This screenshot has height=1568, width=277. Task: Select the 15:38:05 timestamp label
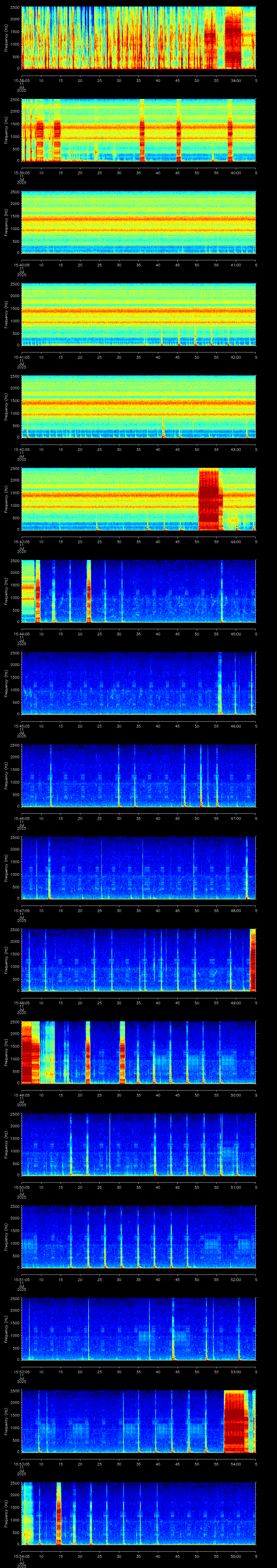click(x=21, y=80)
